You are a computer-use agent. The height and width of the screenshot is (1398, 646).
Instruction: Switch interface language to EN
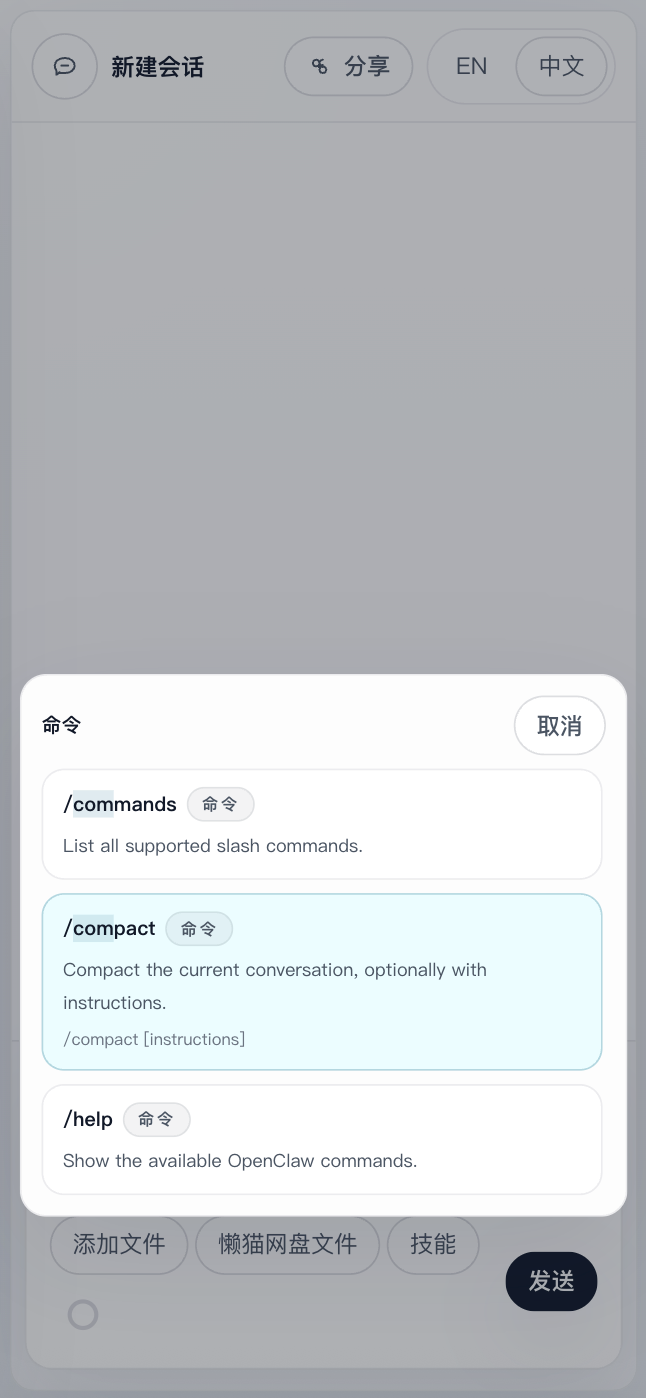coord(471,67)
